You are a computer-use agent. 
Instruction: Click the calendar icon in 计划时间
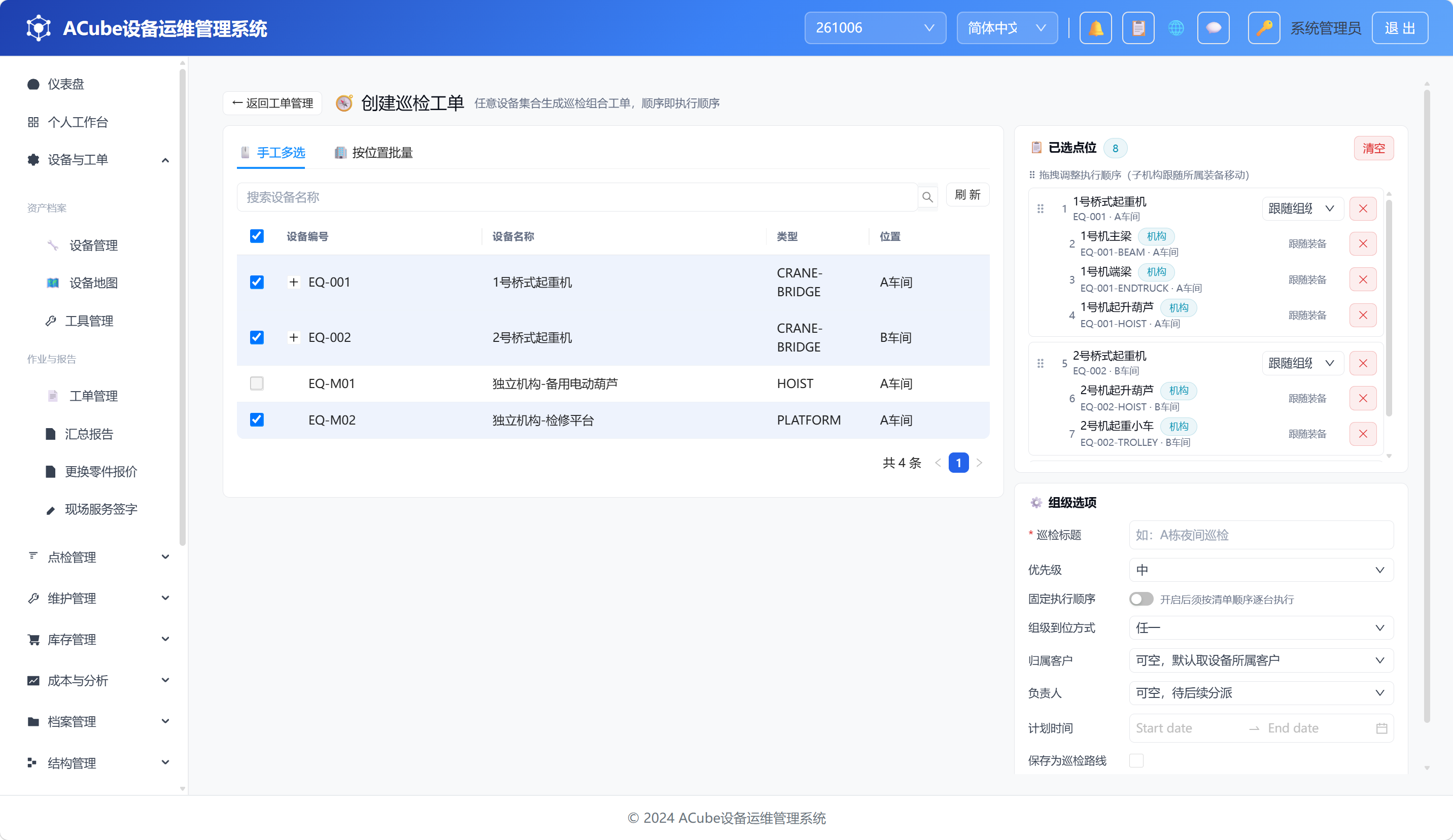point(1381,728)
